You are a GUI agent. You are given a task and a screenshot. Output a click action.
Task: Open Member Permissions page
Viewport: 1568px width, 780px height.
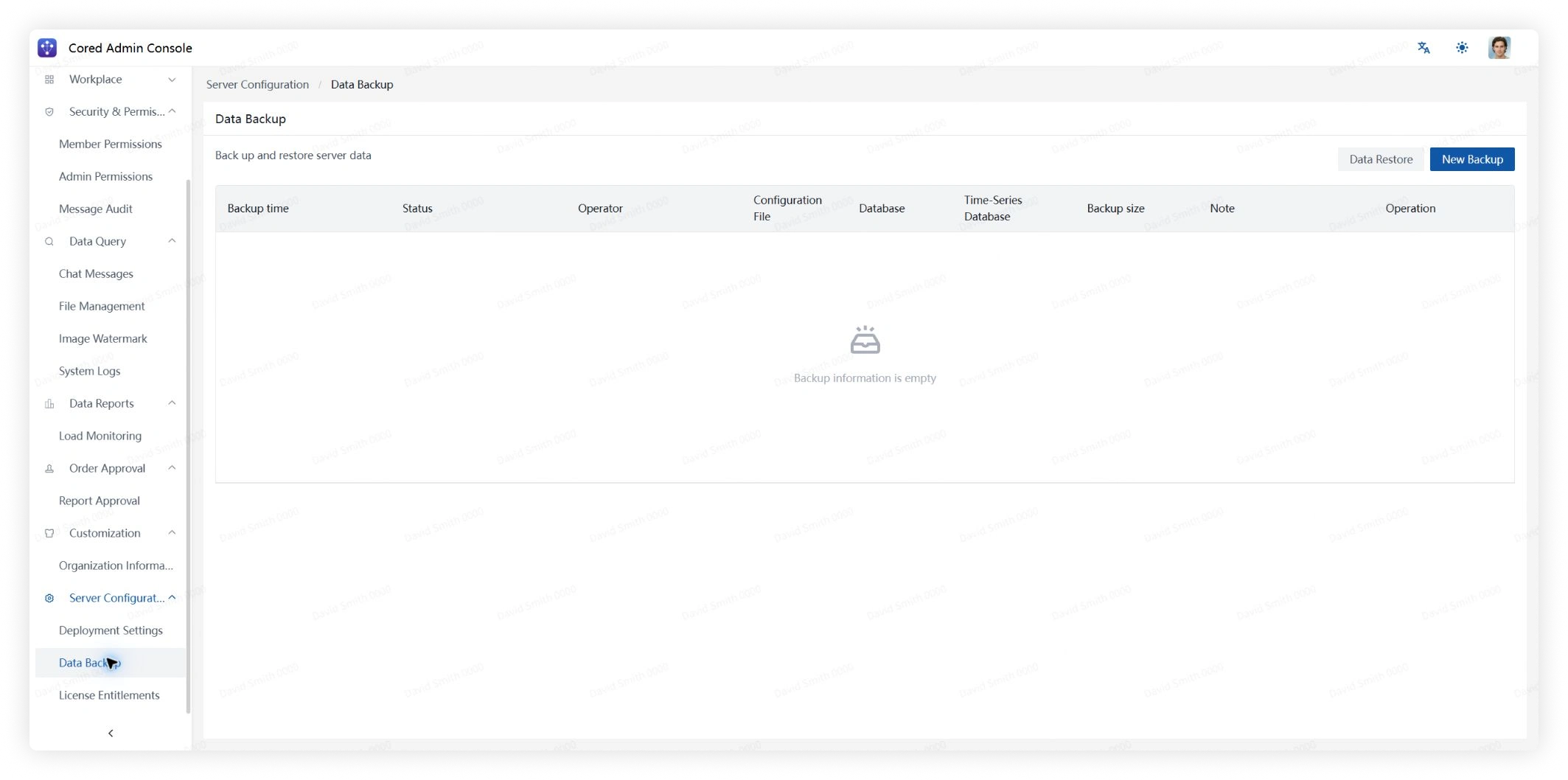111,144
